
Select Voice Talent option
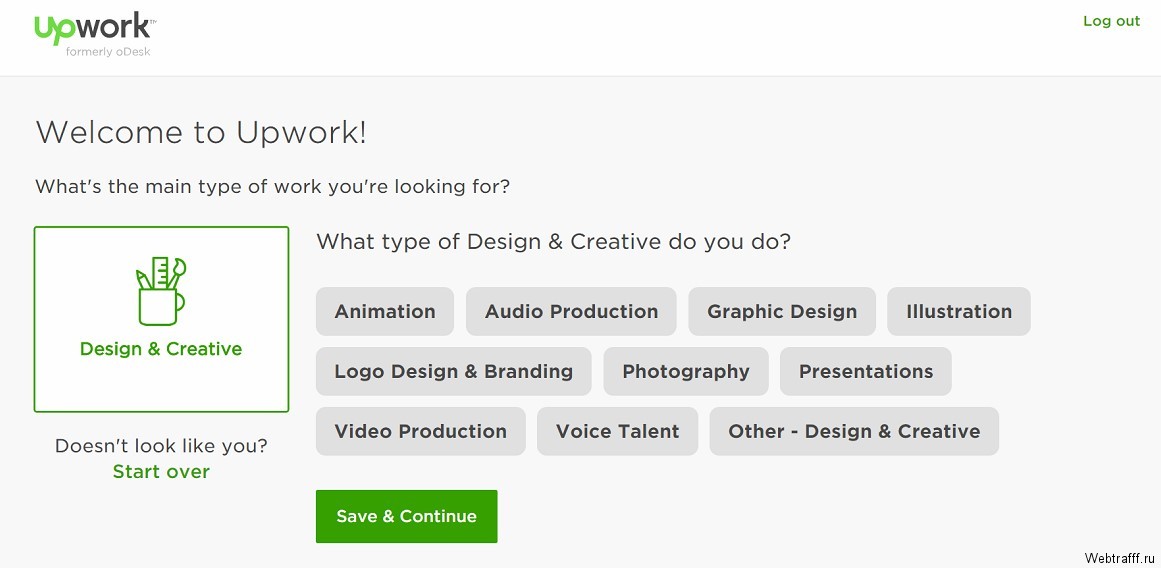tap(618, 431)
